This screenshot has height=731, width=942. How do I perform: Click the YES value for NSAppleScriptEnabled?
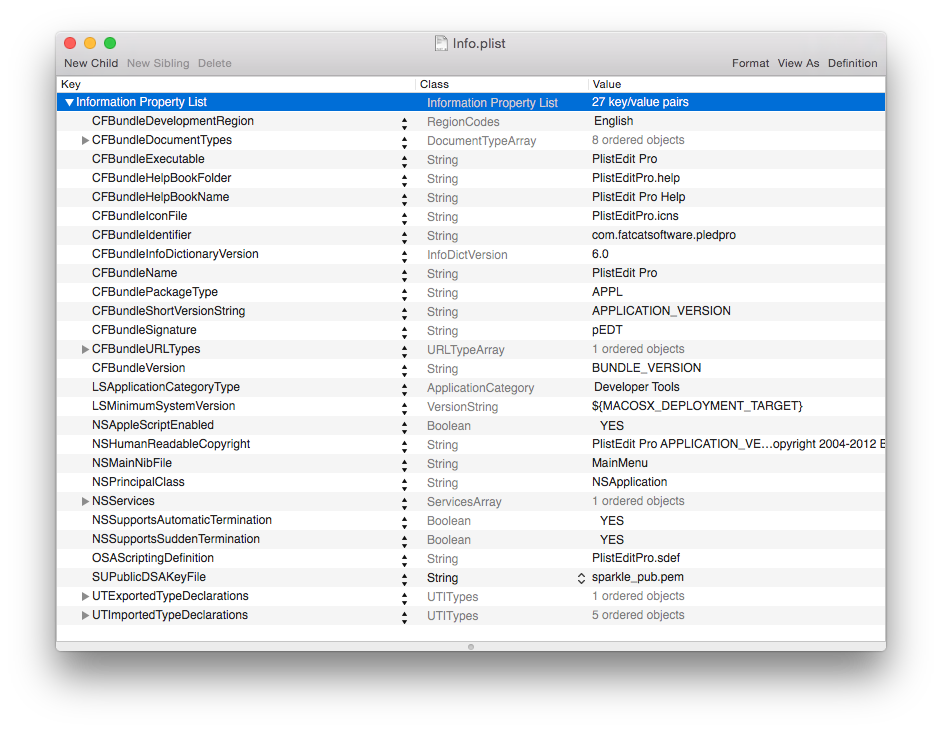(612, 426)
